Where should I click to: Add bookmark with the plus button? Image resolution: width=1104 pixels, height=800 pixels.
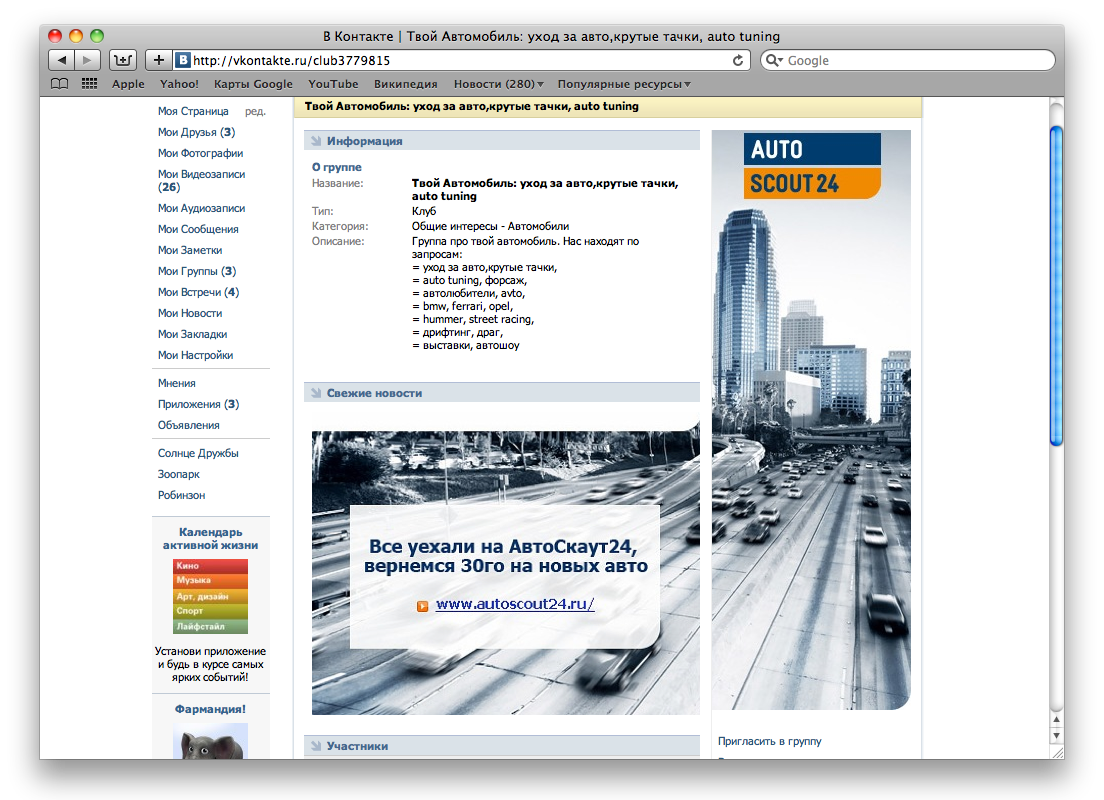(x=158, y=60)
